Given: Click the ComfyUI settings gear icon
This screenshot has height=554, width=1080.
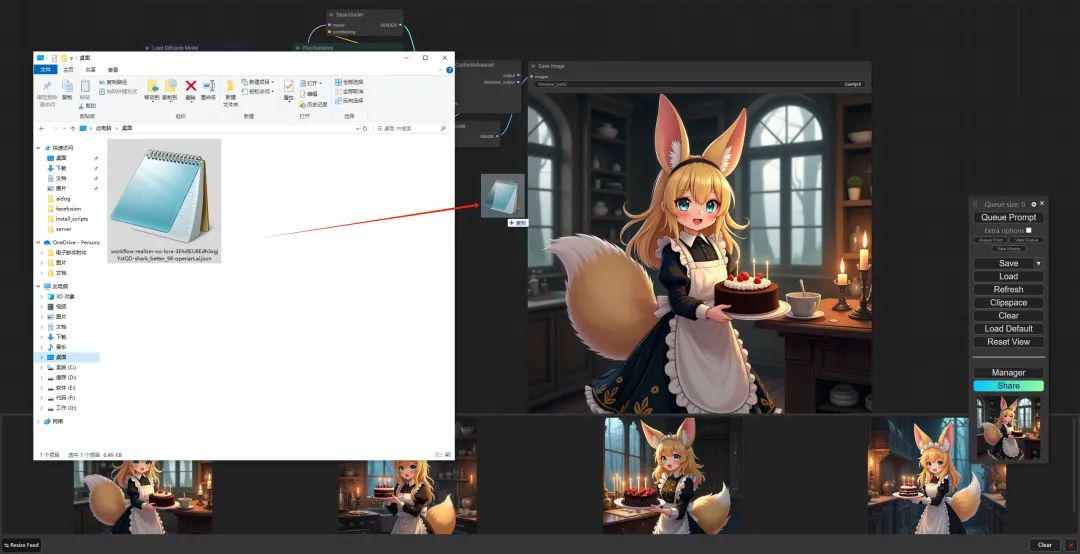Looking at the screenshot, I should [x=1034, y=204].
